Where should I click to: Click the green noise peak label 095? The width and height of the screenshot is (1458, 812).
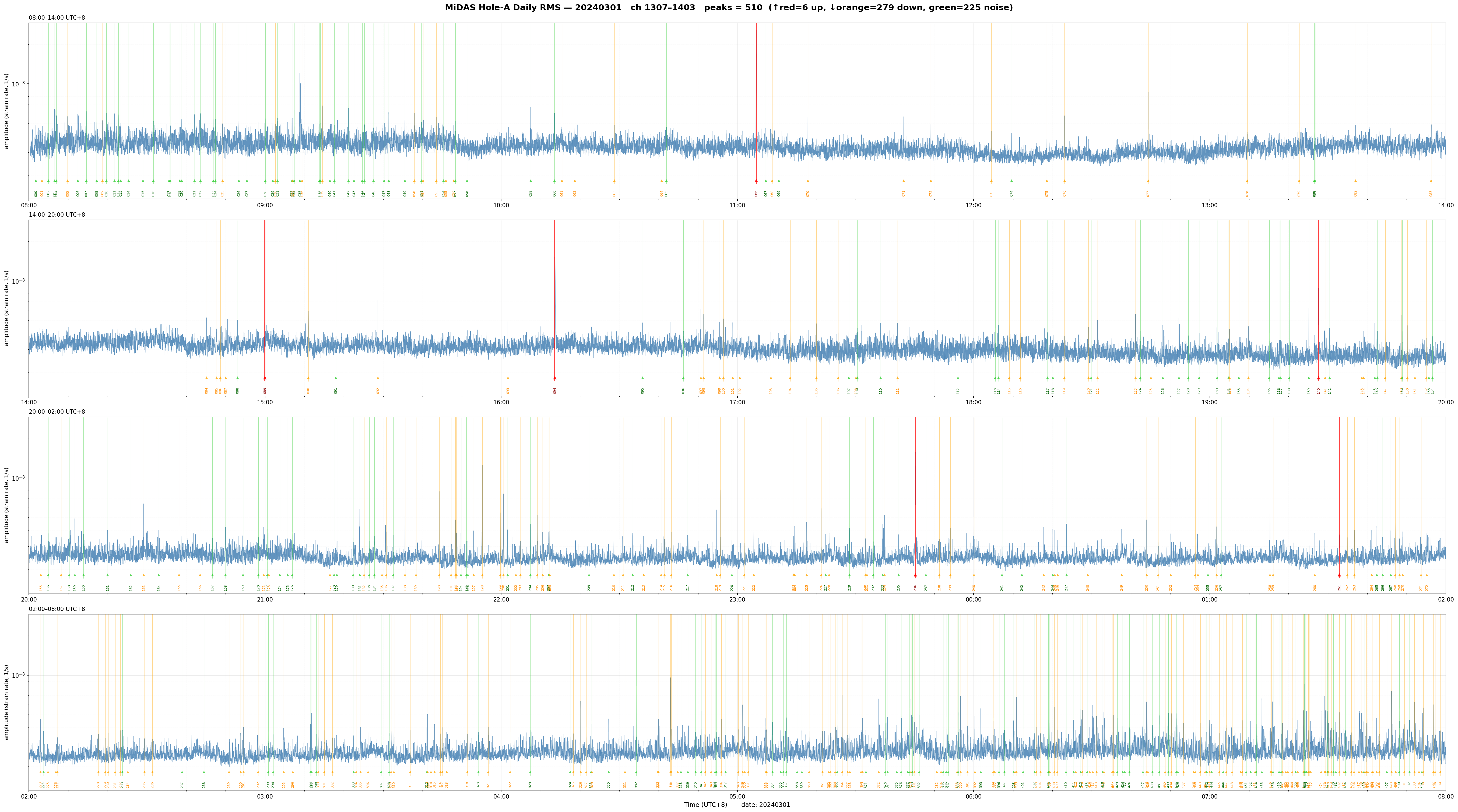[642, 391]
